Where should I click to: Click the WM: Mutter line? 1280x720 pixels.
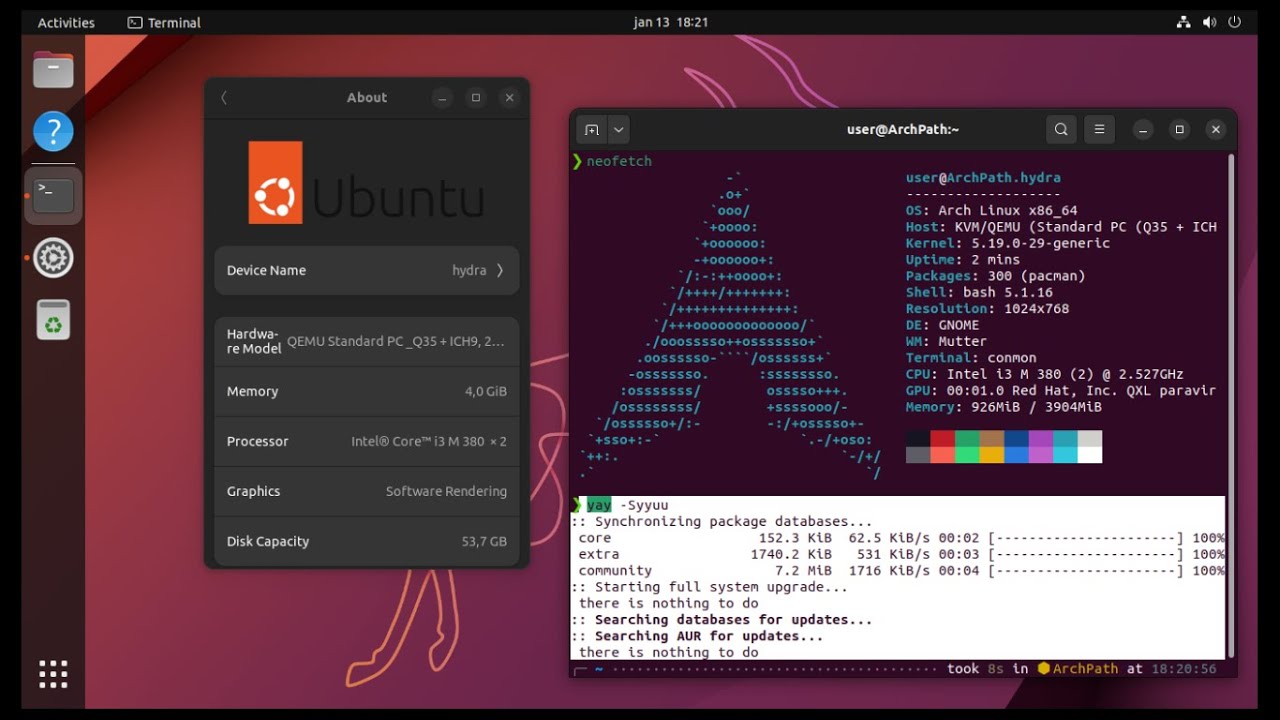(947, 342)
